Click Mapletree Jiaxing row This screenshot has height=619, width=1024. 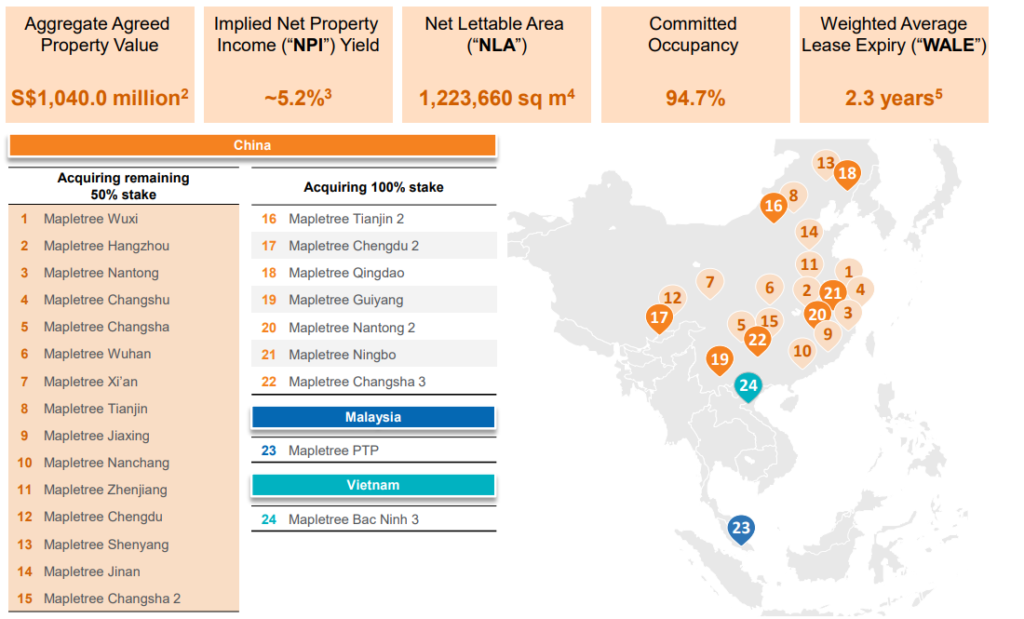tap(123, 436)
